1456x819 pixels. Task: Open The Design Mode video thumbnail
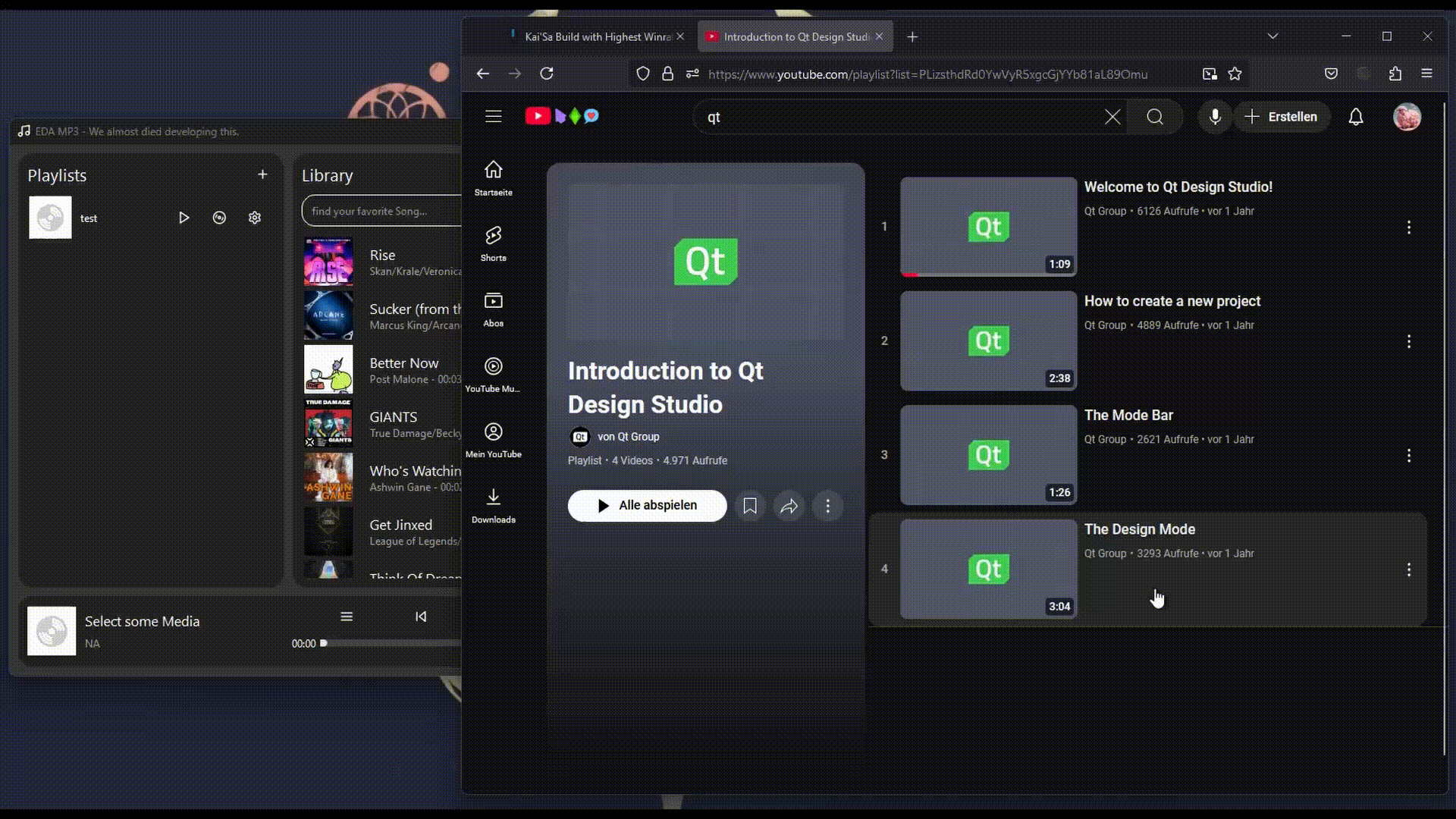[988, 569]
